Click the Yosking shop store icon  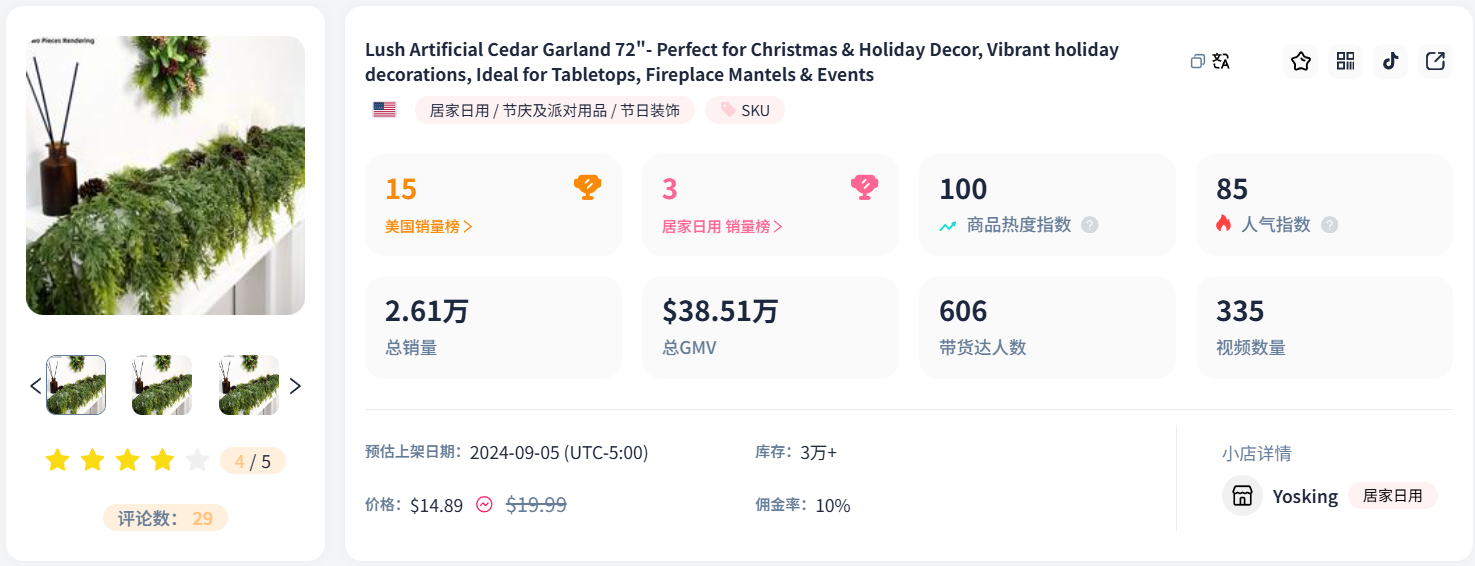pyautogui.click(x=1242, y=496)
